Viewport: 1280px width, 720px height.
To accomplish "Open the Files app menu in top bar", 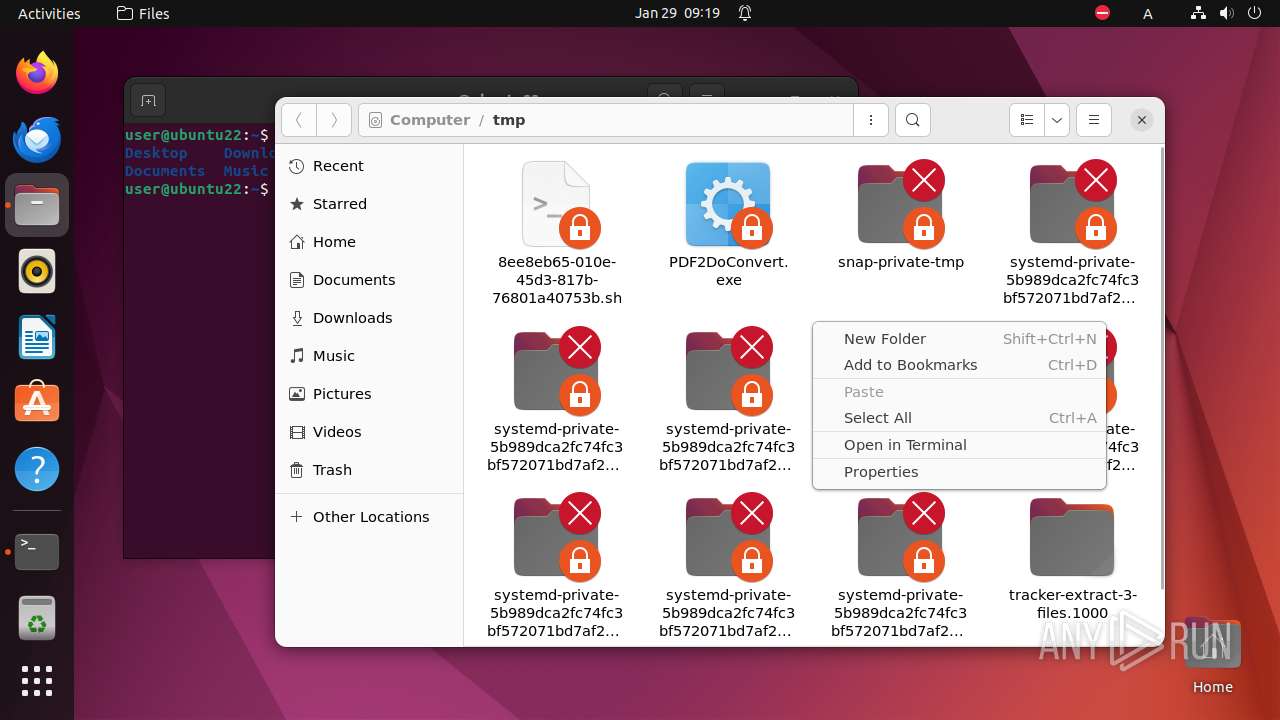I will [143, 13].
